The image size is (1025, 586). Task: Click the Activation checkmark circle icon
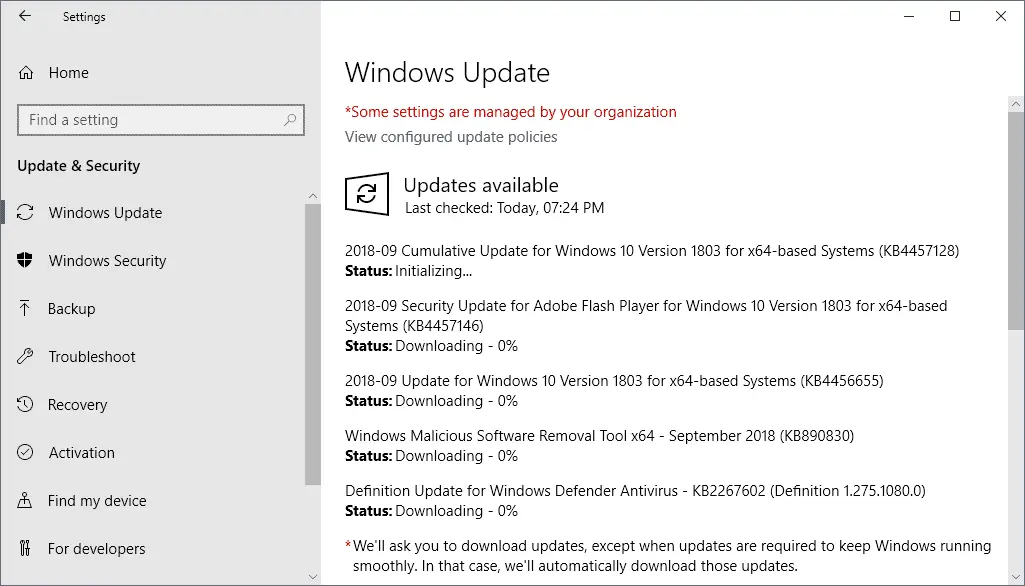tap(25, 452)
